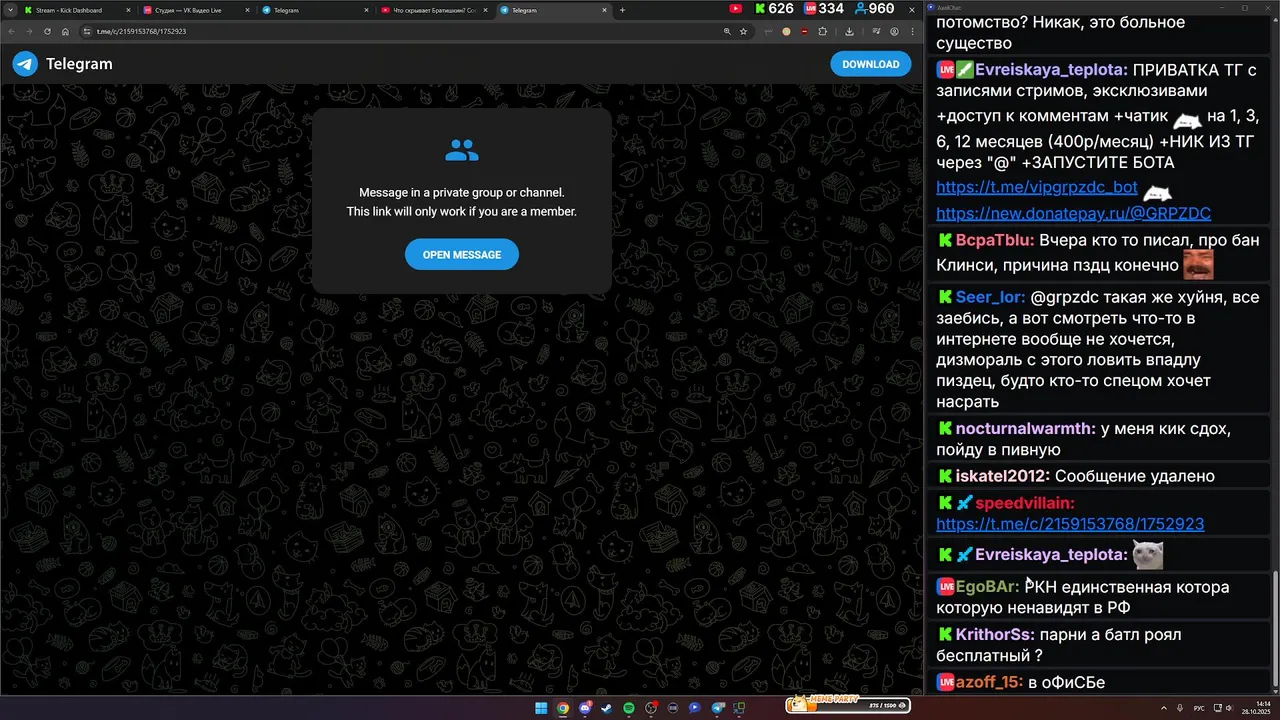Open speedvillain's t.me message link in chat
This screenshot has height=720, width=1280.
1070,524
